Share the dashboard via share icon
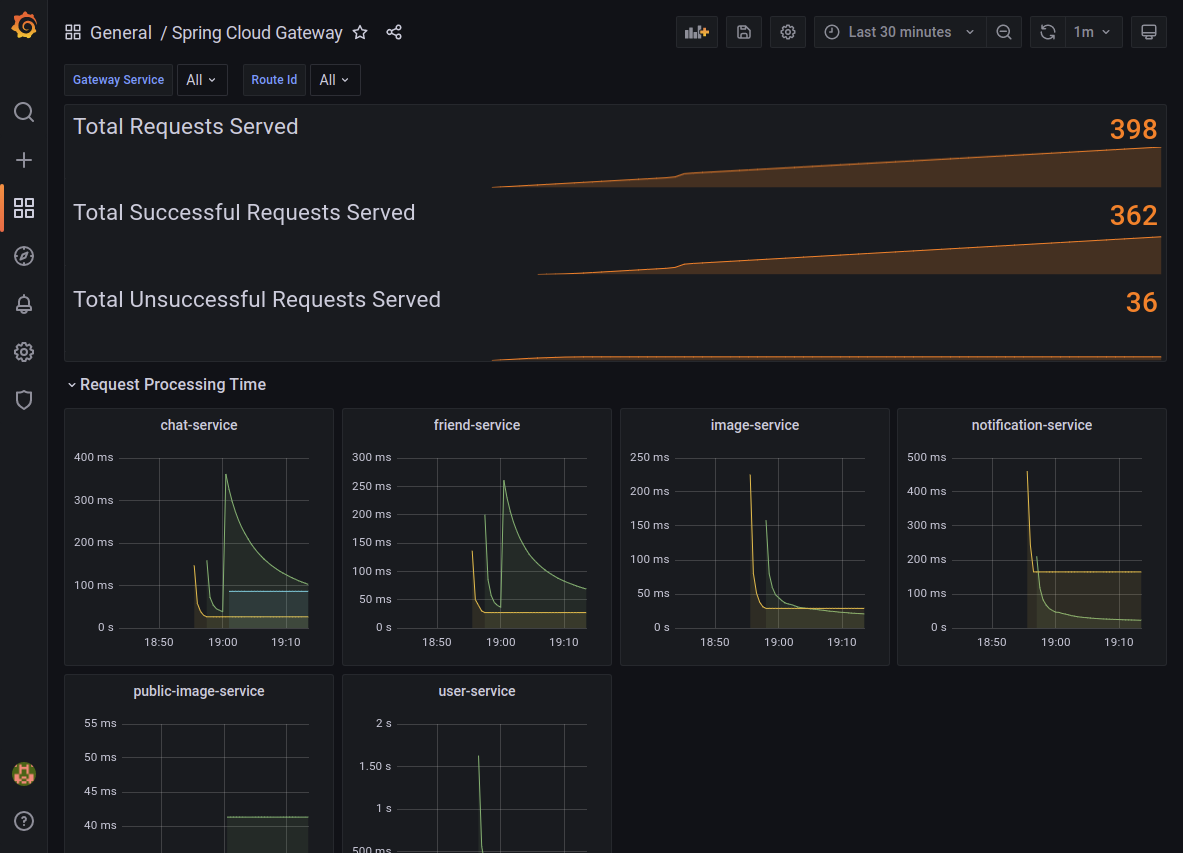 click(x=394, y=32)
